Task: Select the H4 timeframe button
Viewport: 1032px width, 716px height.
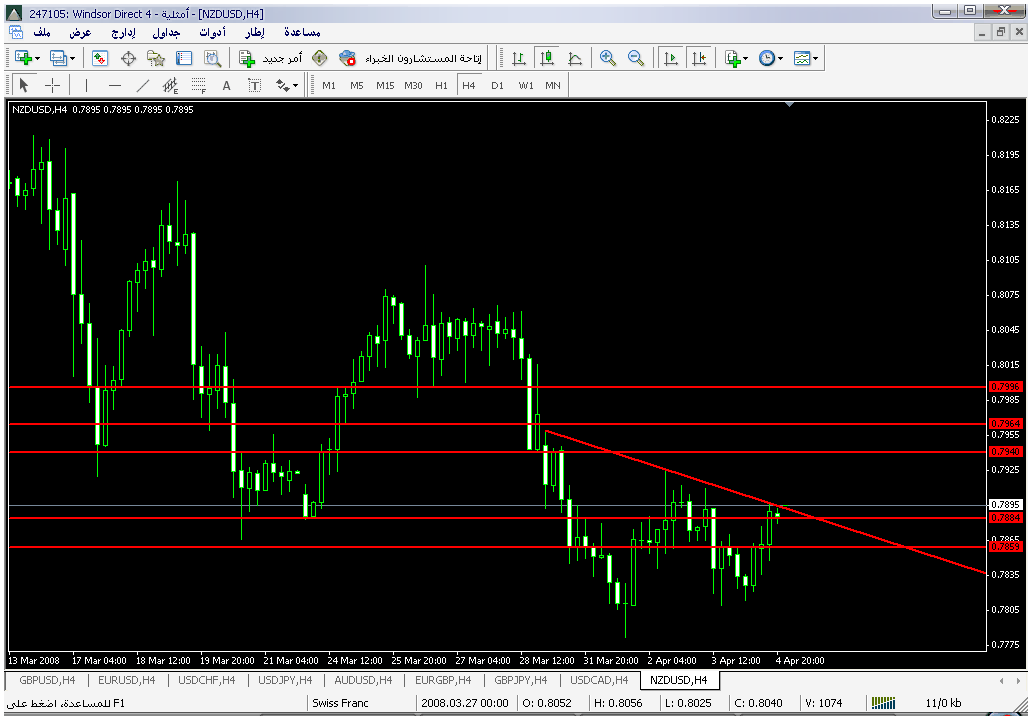Action: click(469, 85)
